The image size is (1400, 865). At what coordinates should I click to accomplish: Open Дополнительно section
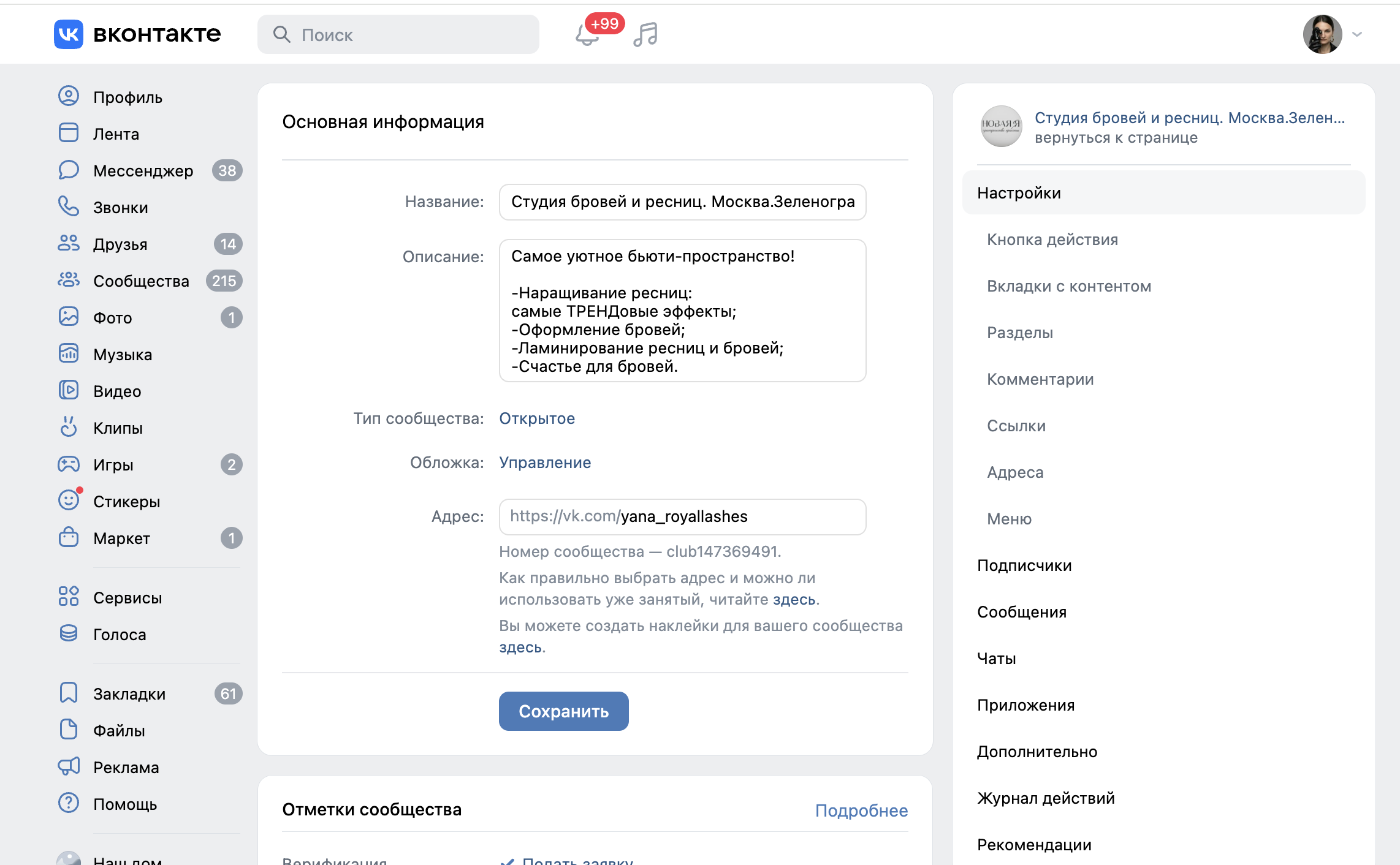point(1037,752)
